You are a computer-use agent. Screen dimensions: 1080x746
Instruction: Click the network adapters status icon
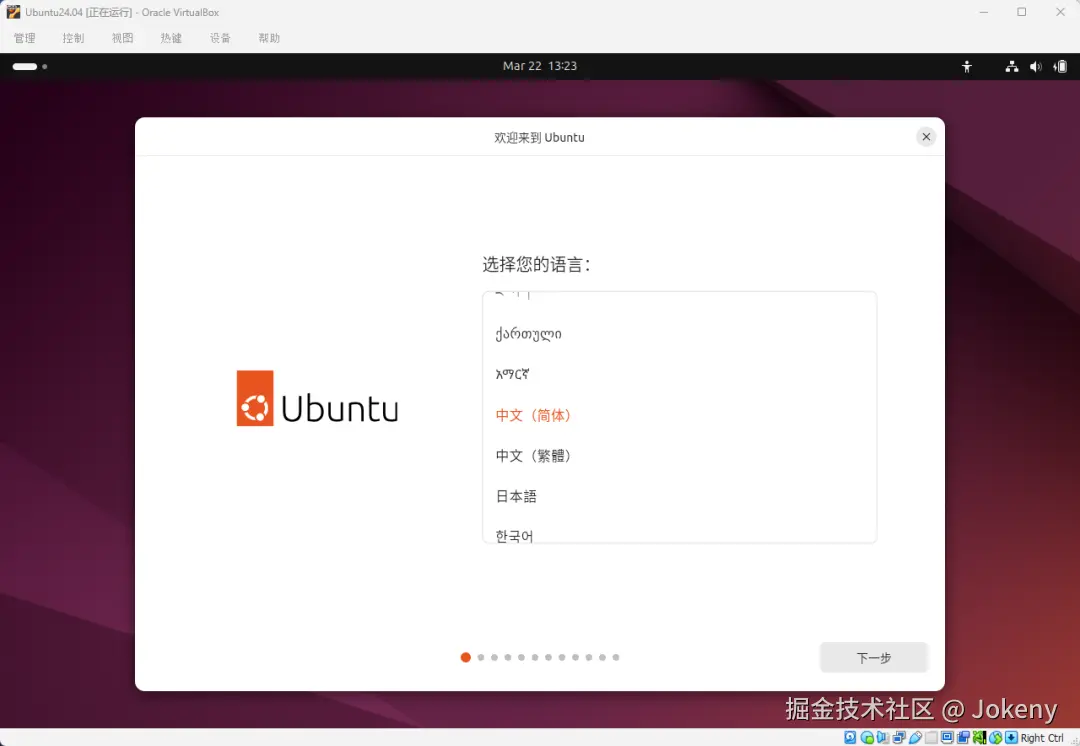click(x=899, y=738)
